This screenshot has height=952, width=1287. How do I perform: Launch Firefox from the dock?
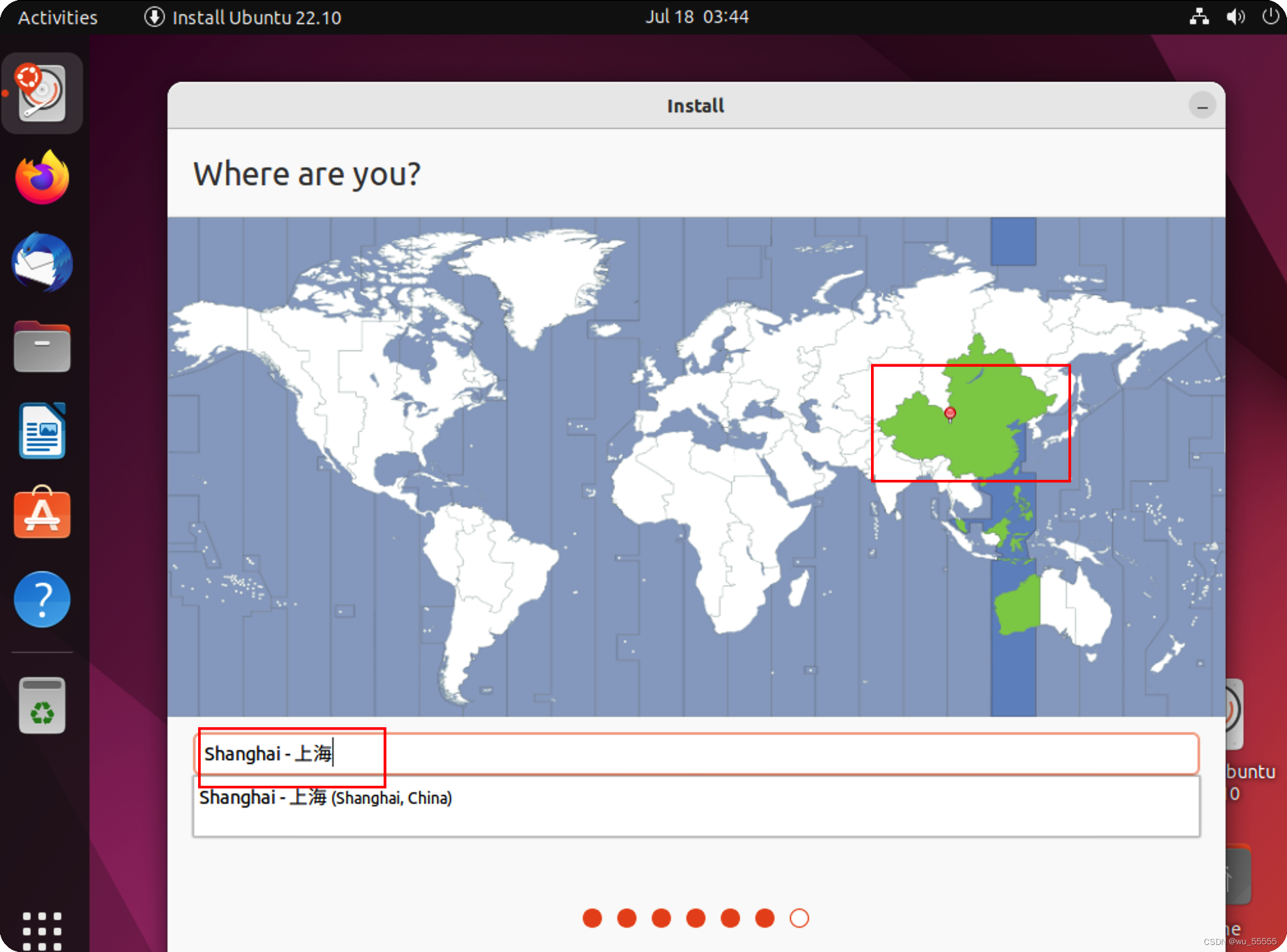point(42,178)
